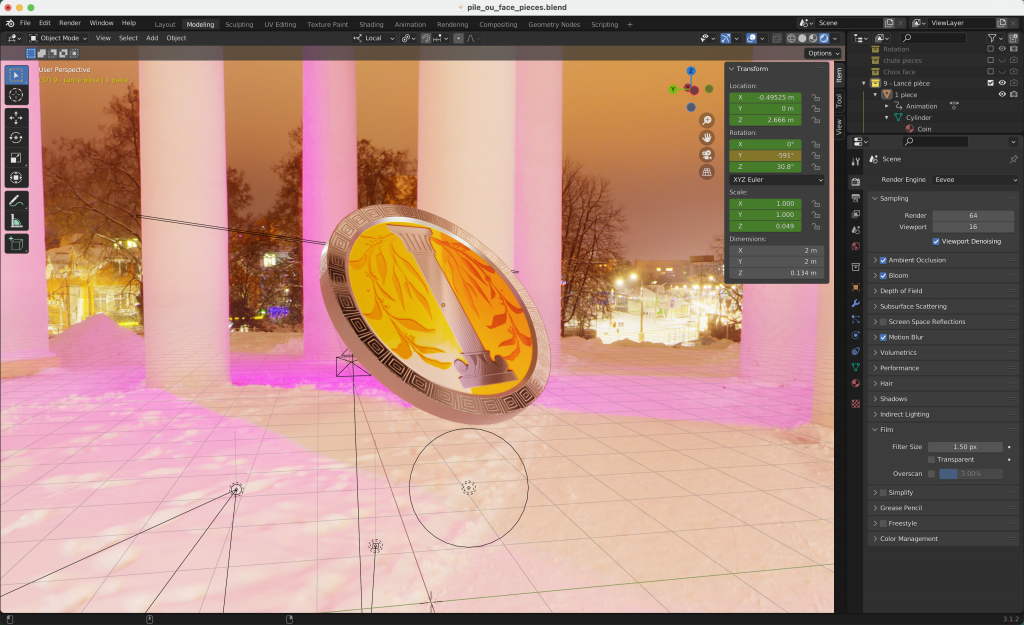Select the Add Cube tool
Image resolution: width=1024 pixels, height=625 pixels.
tap(16, 244)
